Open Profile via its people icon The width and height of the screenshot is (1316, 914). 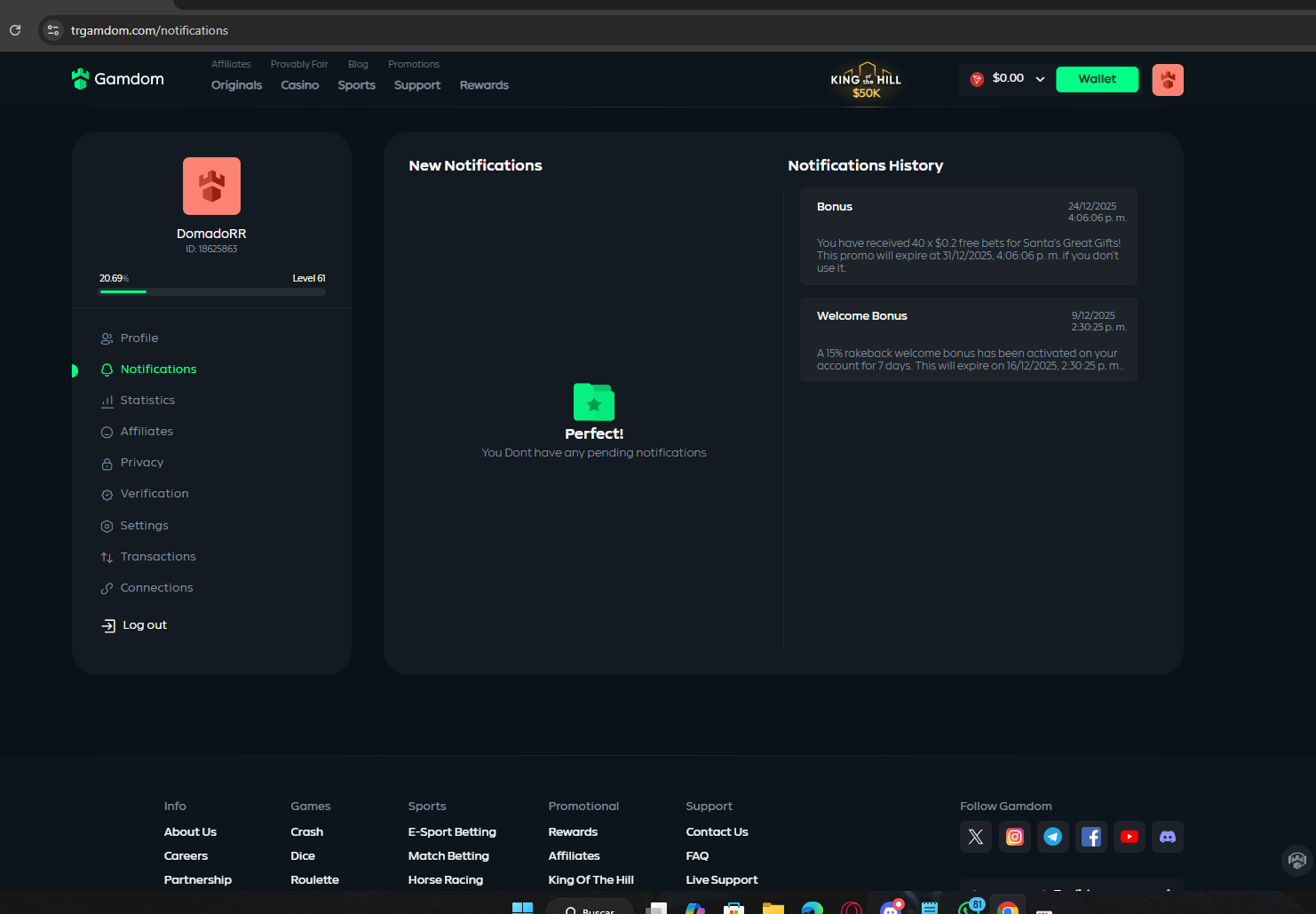pyautogui.click(x=107, y=338)
